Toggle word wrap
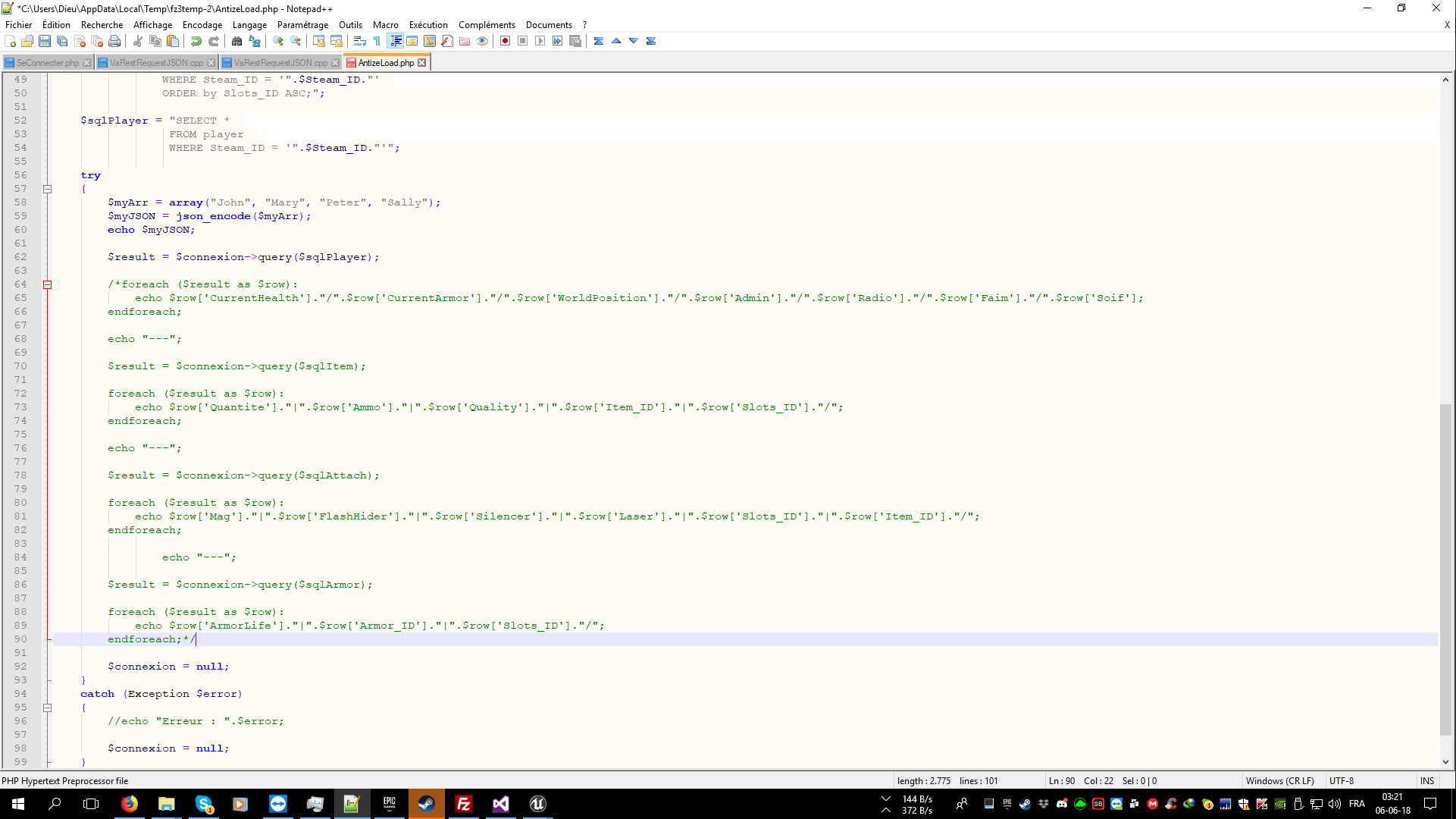Image resolution: width=1456 pixels, height=819 pixels. [x=359, y=41]
